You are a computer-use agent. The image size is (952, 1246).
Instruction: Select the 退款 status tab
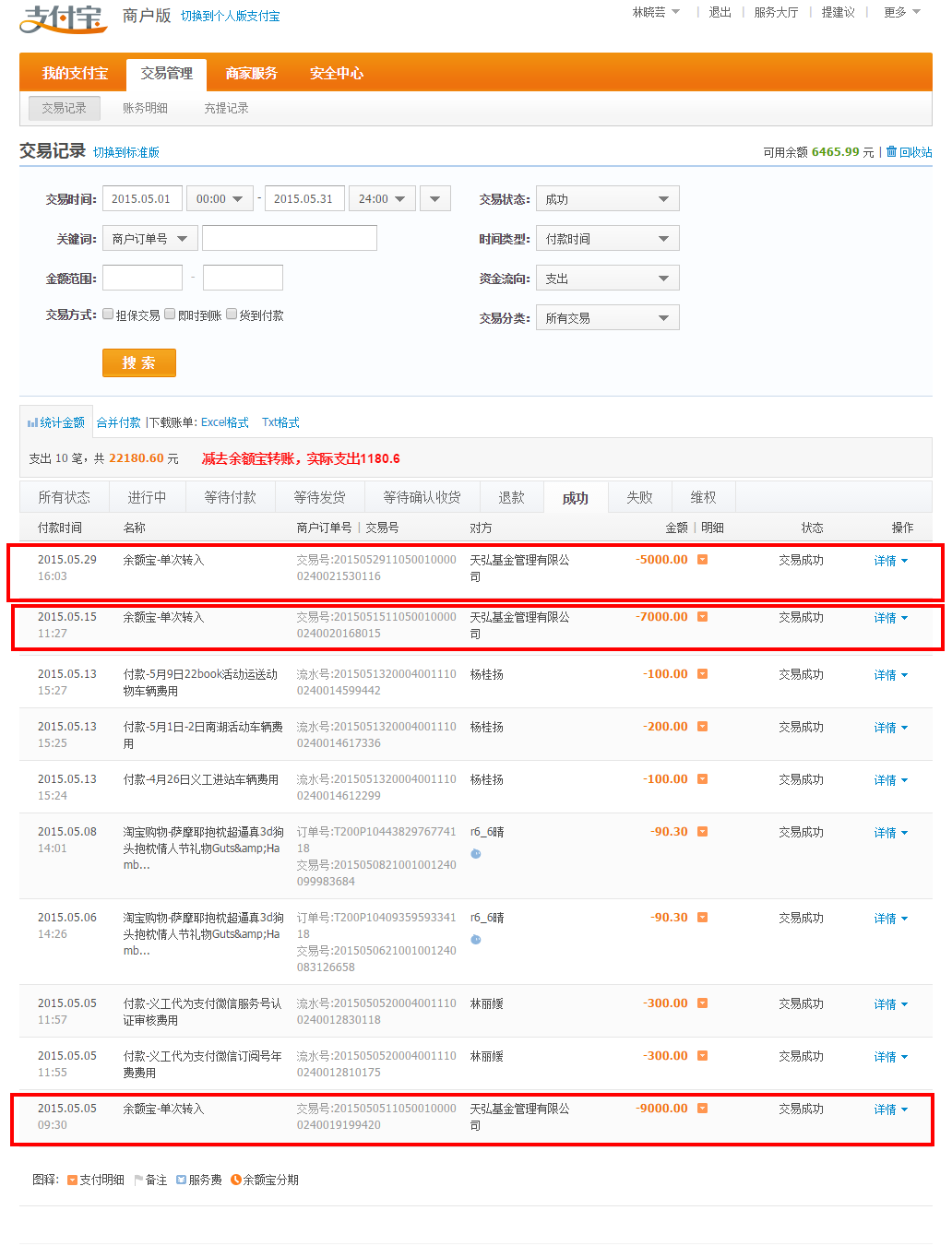[511, 497]
